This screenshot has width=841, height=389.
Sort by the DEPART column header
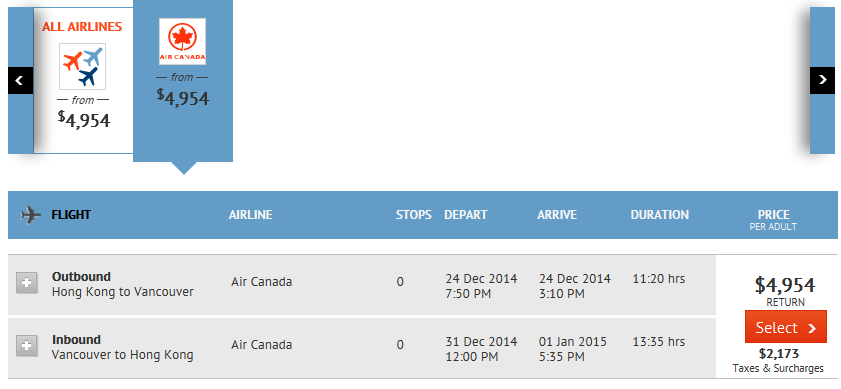tap(466, 215)
